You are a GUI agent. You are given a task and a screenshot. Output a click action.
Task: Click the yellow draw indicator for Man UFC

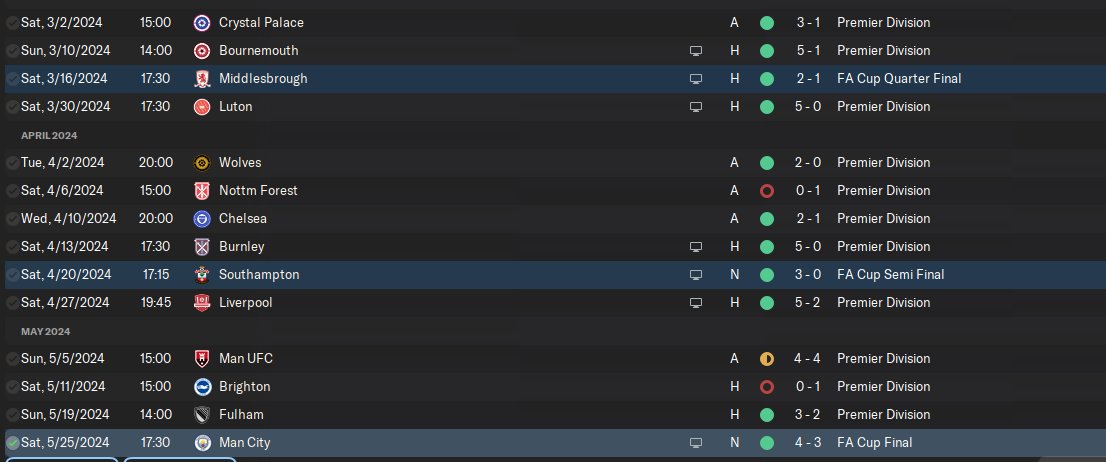767,359
